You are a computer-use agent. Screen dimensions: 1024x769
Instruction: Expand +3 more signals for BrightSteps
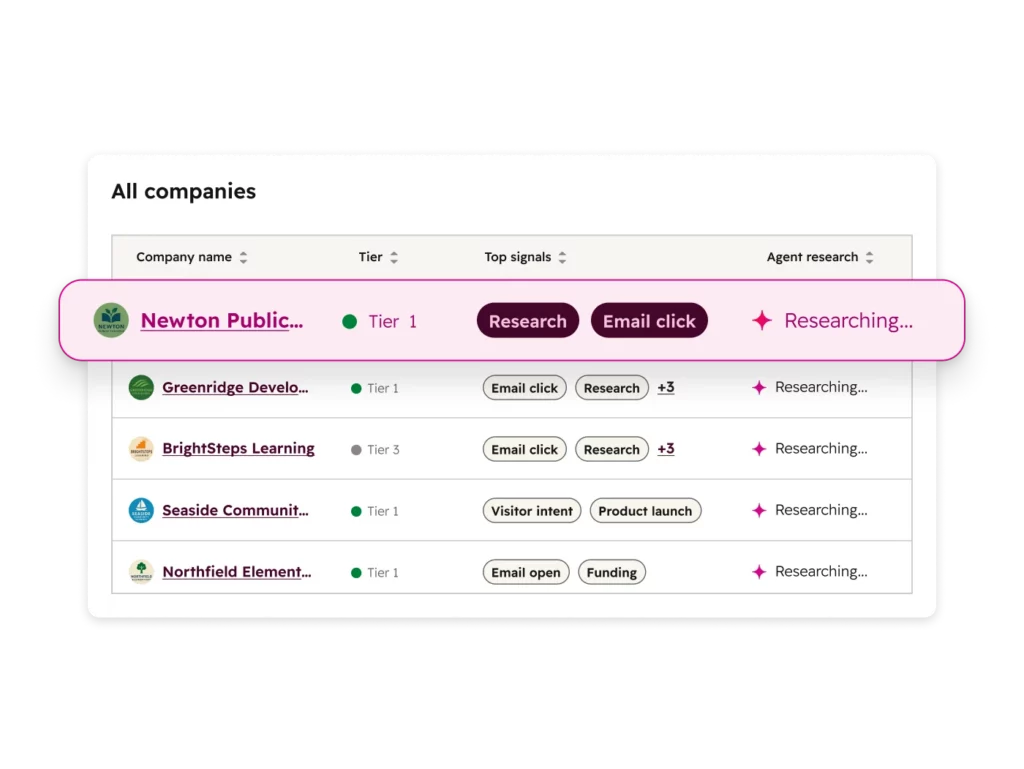point(665,448)
